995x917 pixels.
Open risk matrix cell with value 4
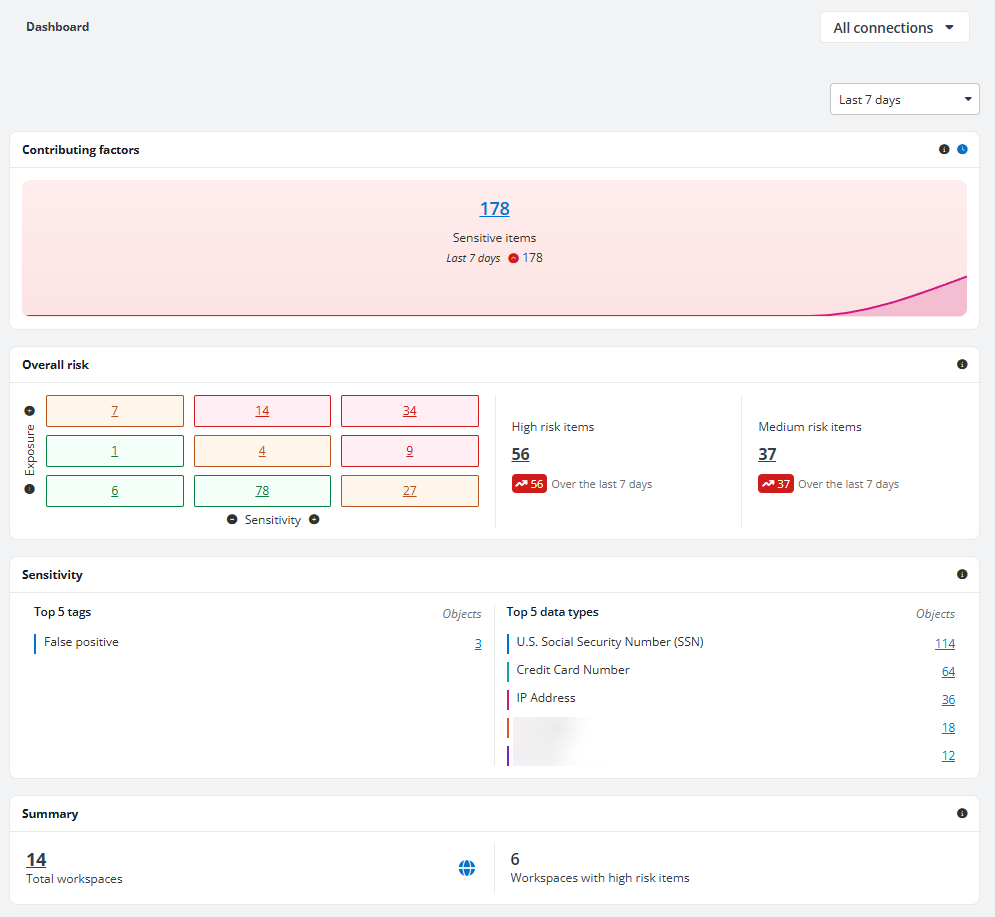pos(262,451)
